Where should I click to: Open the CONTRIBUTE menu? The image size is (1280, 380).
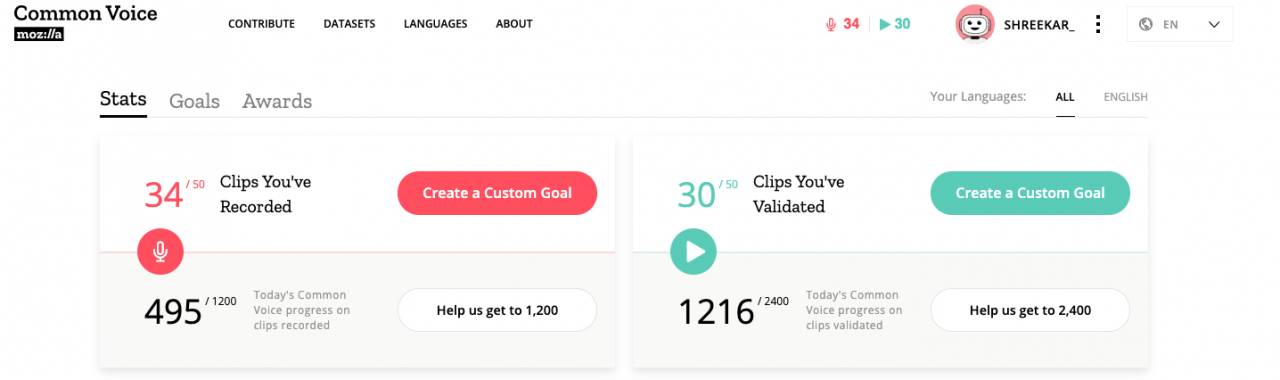[261, 24]
